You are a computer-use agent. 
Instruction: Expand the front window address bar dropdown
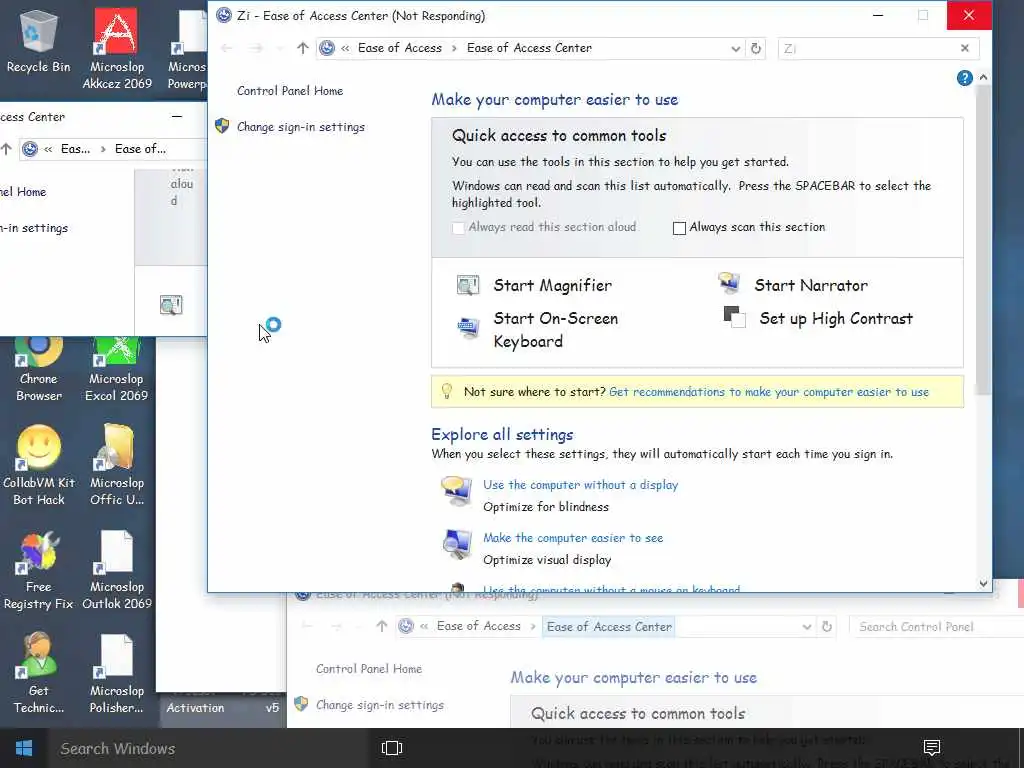click(735, 48)
